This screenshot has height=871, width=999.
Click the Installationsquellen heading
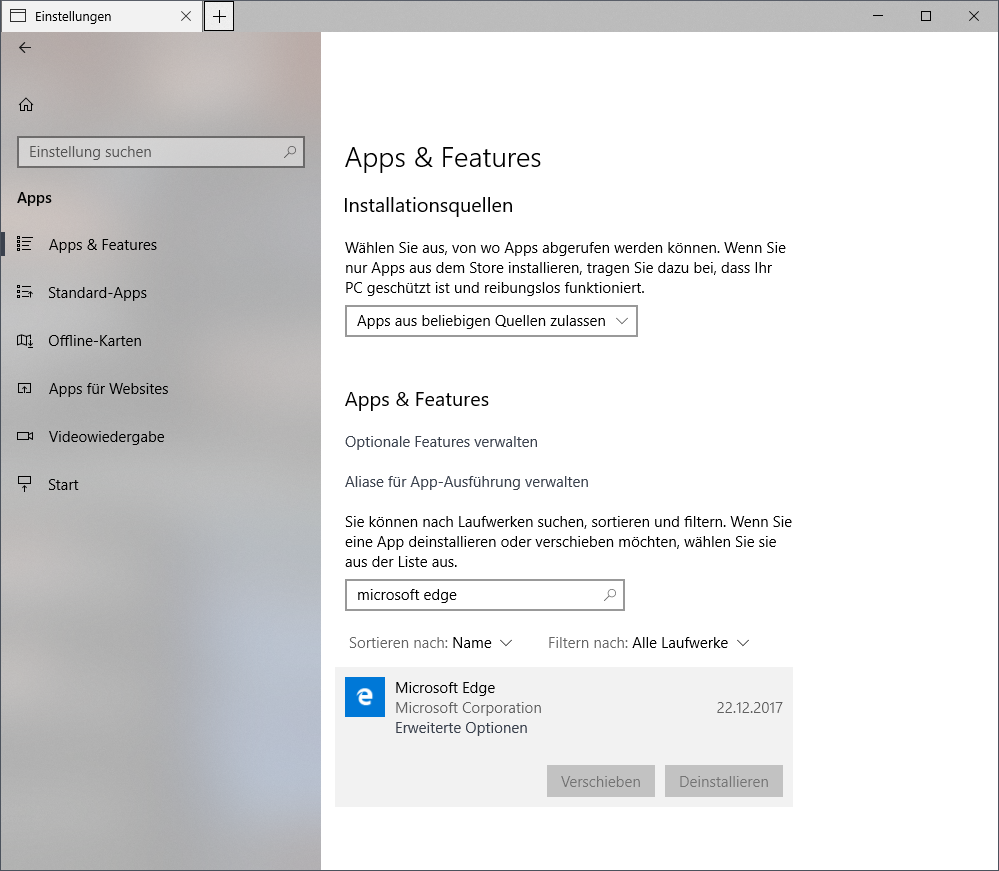428,205
